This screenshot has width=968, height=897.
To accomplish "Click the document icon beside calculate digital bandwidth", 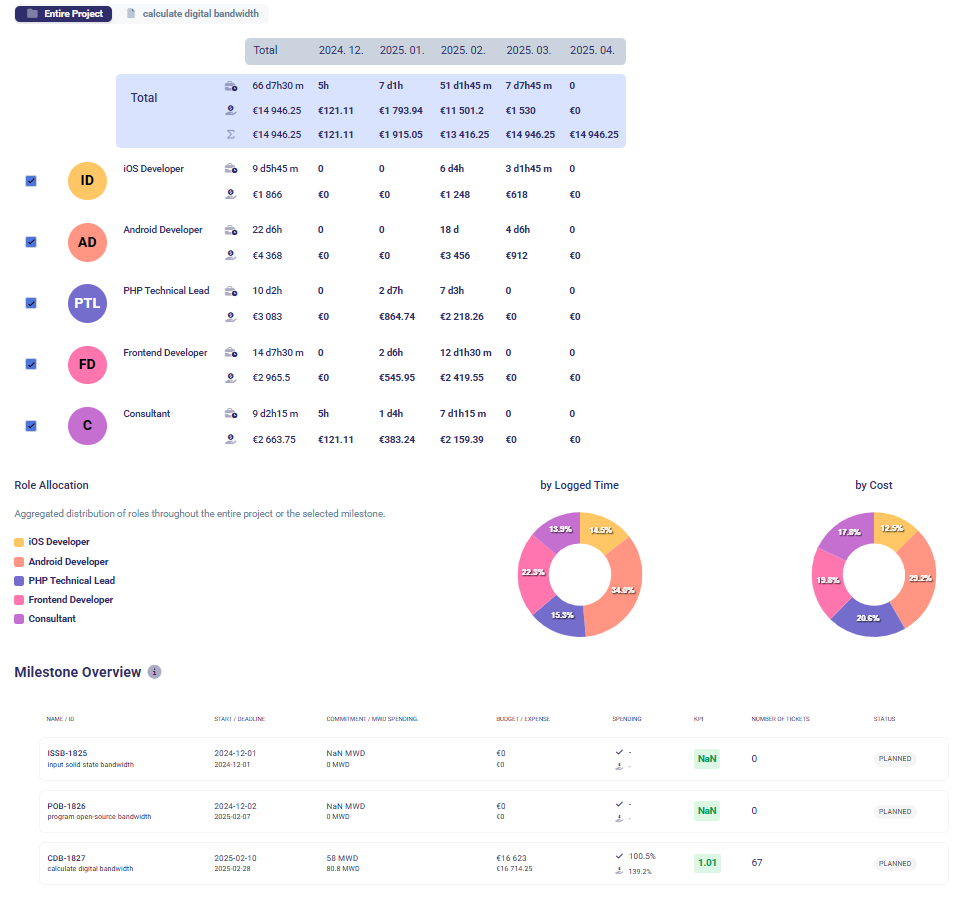I will 131,14.
